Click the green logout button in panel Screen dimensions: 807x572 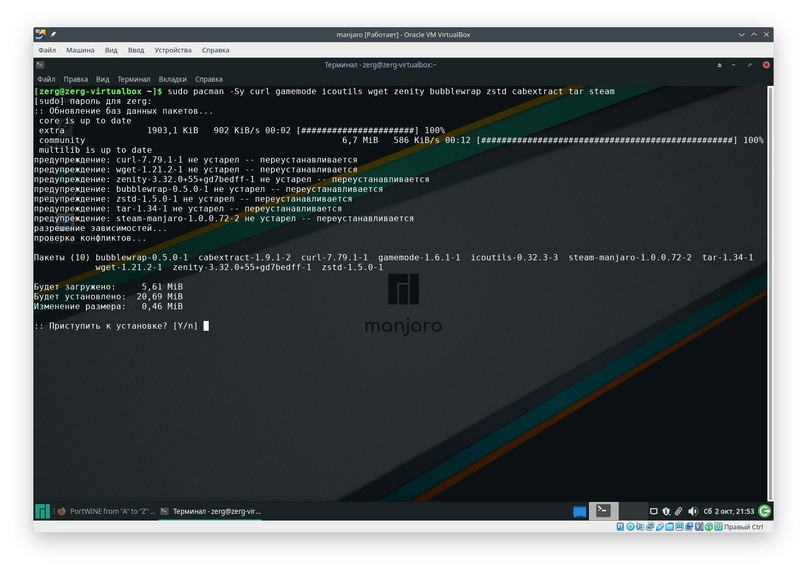pyautogui.click(x=765, y=511)
